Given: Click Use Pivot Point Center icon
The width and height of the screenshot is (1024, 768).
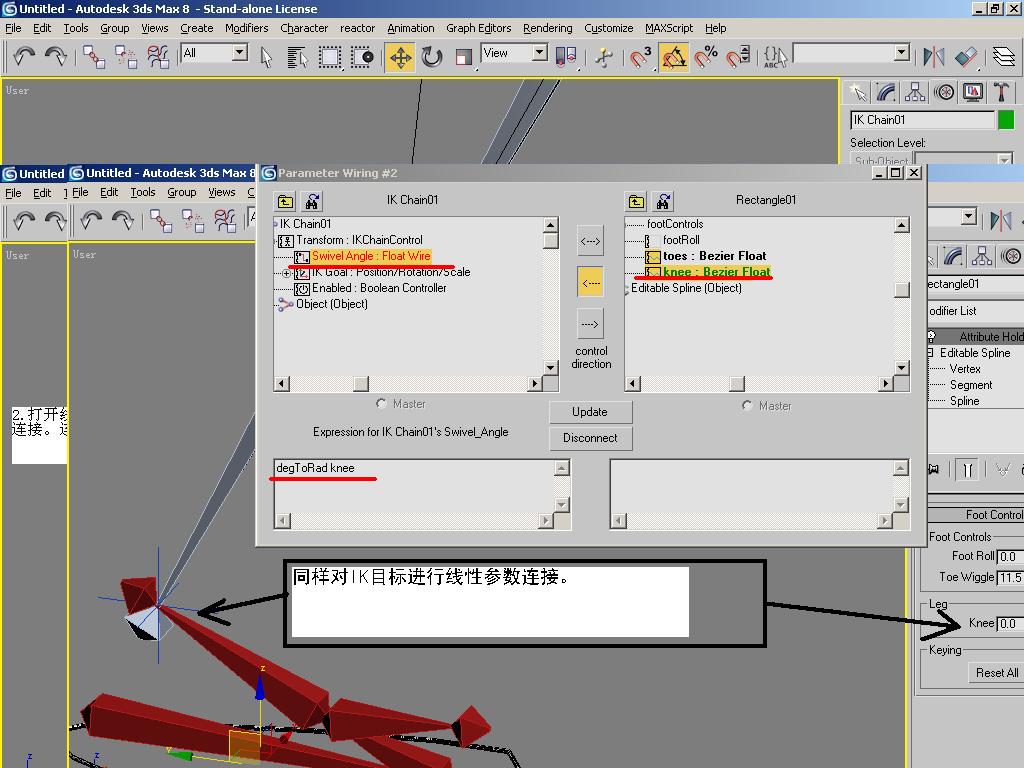Looking at the screenshot, I should (x=566, y=57).
